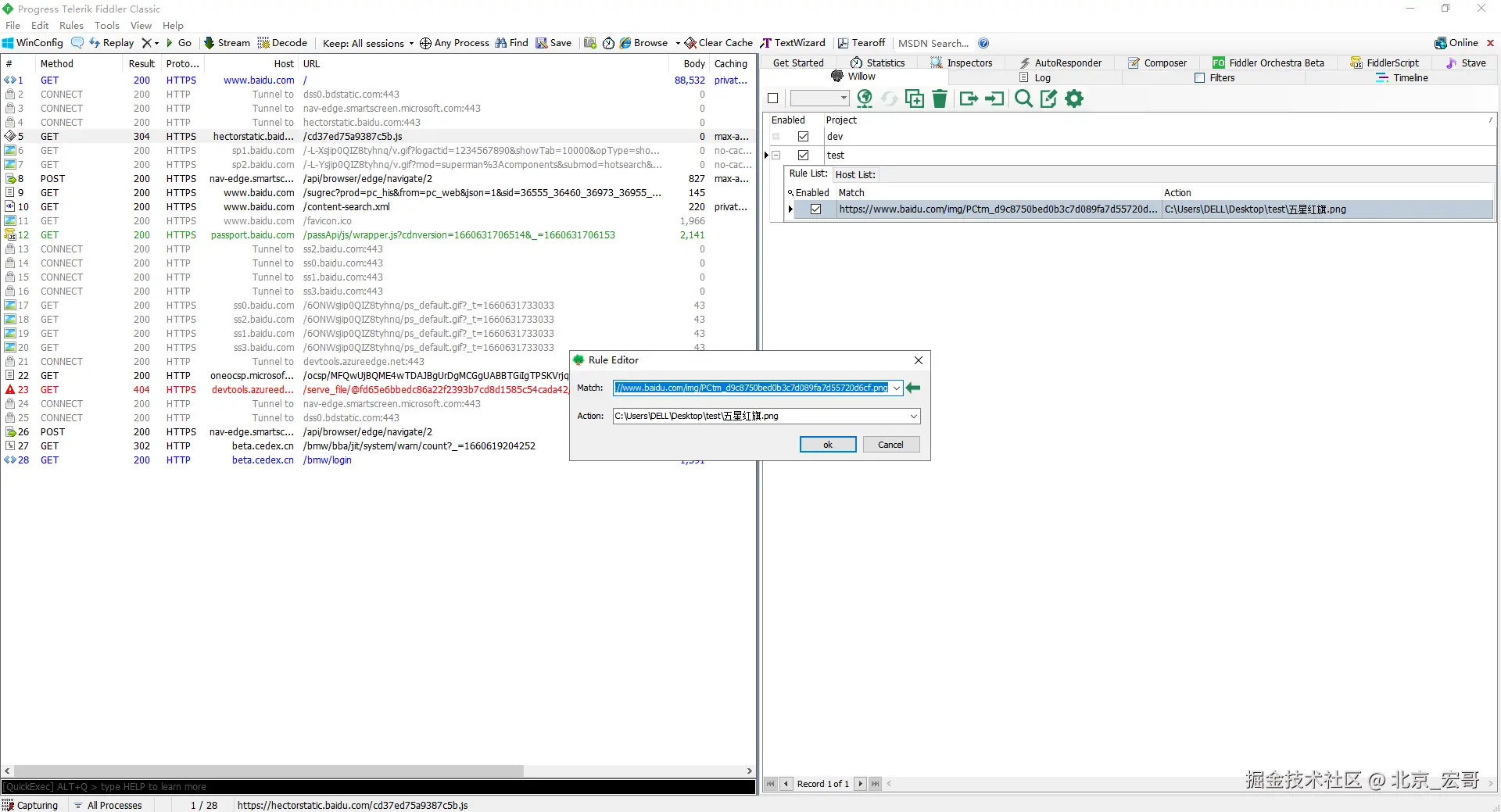Viewport: 1501px width, 812px height.
Task: Click the Willow green globe network icon
Action: [865, 98]
